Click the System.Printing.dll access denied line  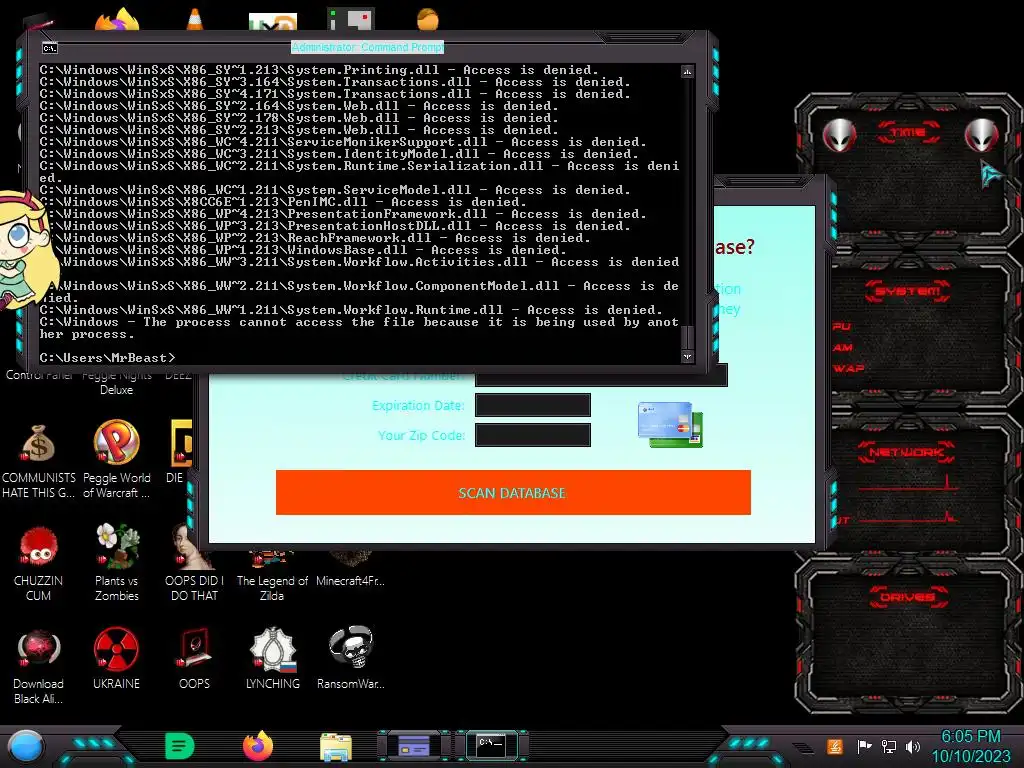click(x=319, y=70)
